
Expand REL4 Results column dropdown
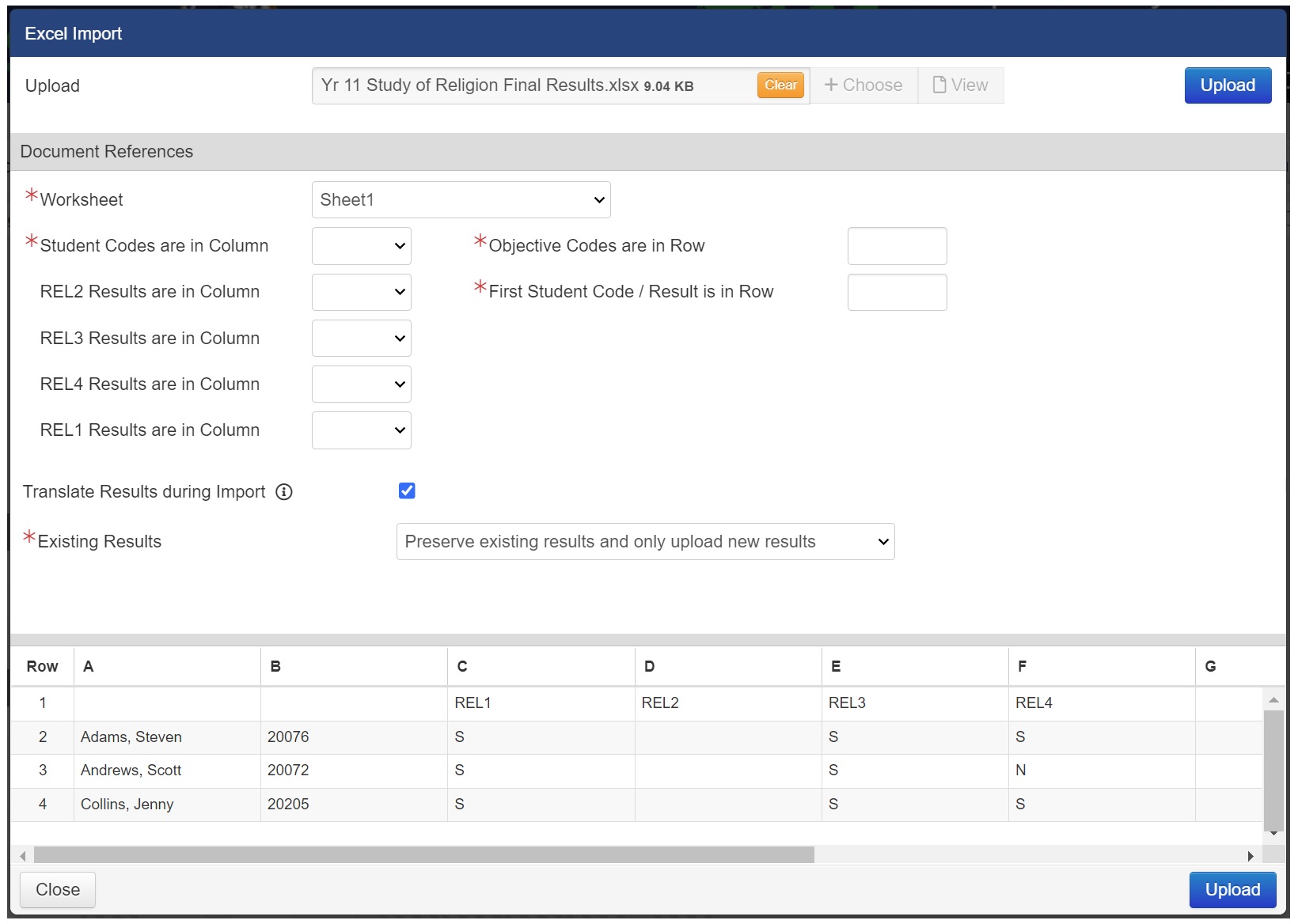pos(362,384)
